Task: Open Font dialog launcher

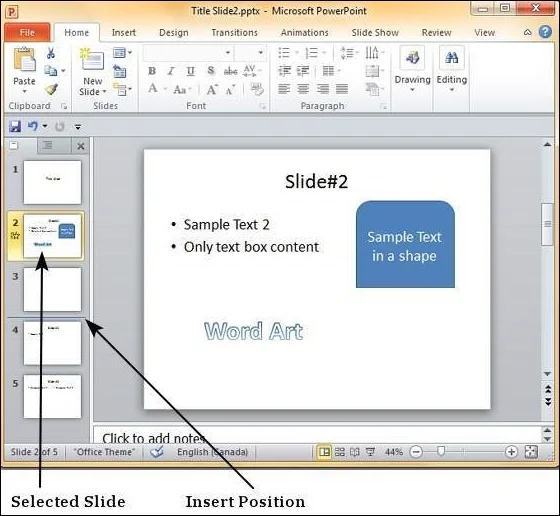Action: pos(263,106)
